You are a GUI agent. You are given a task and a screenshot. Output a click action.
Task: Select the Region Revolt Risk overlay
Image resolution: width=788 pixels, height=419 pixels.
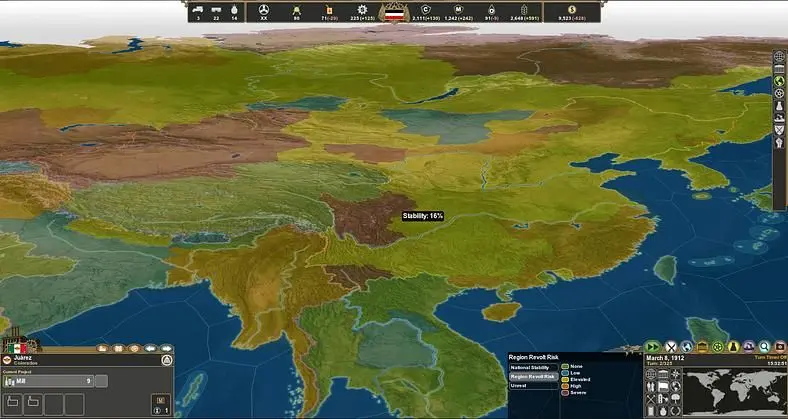click(534, 376)
